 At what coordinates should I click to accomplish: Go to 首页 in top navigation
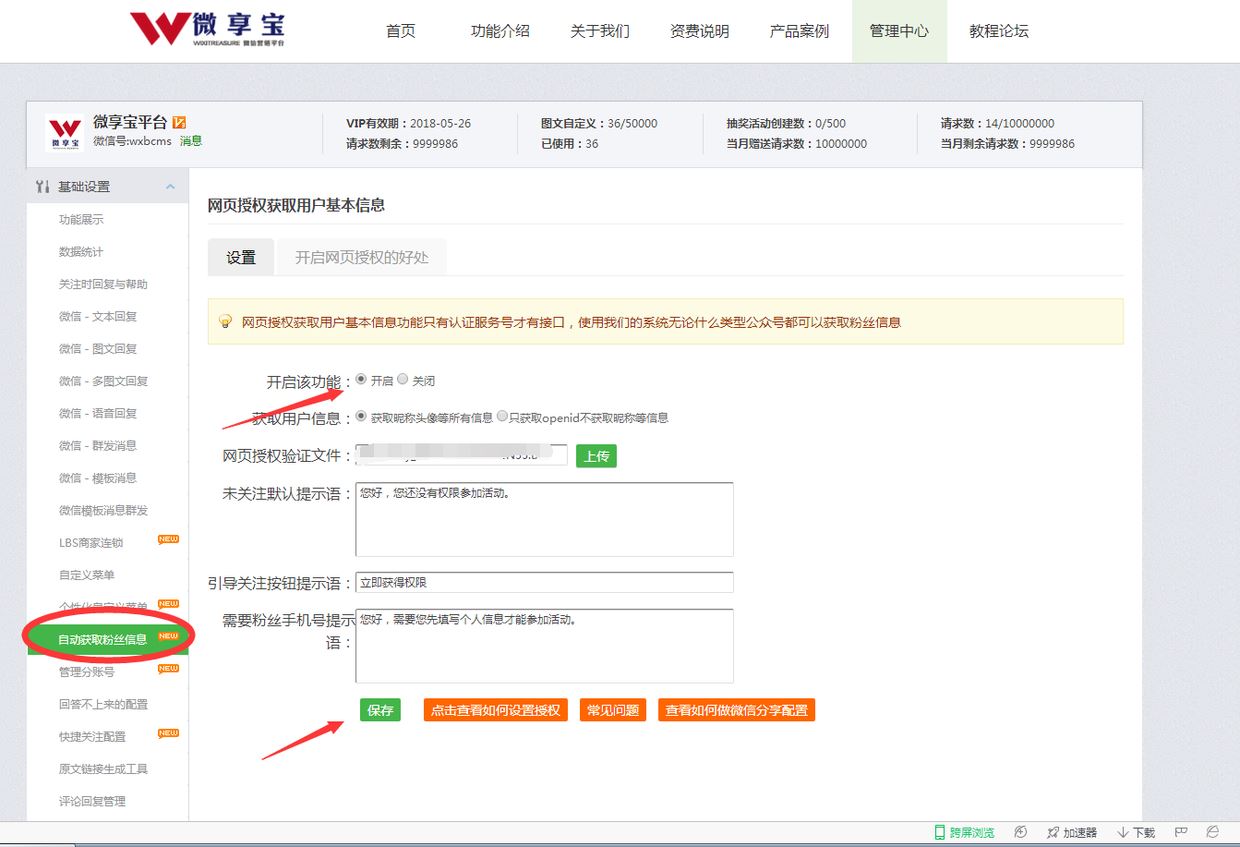click(400, 31)
